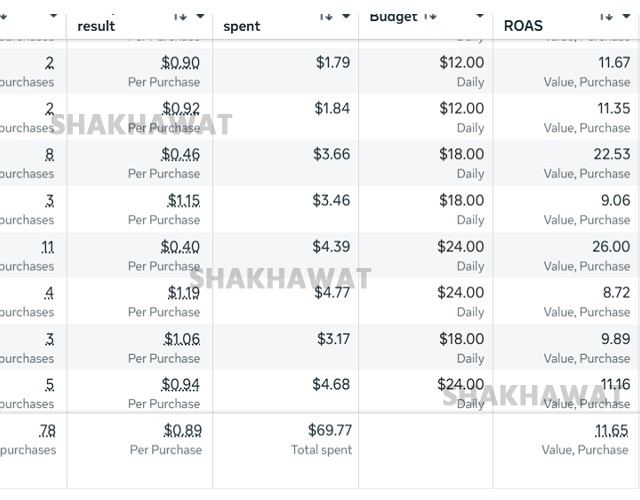Click the $1.19 cost per purchase value
Image resolution: width=640 pixels, height=500 pixels.
pyautogui.click(x=183, y=292)
